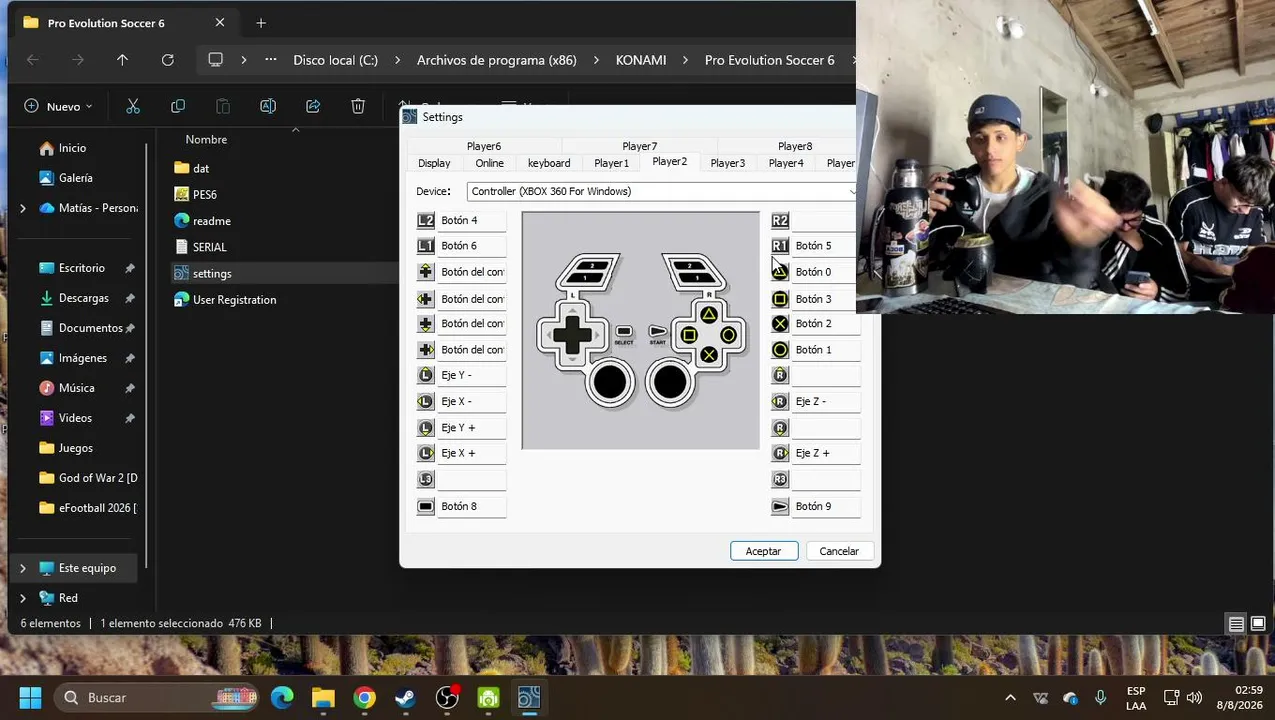This screenshot has width=1275, height=720.
Task: Click the right stick up icon
Action: 780,375
